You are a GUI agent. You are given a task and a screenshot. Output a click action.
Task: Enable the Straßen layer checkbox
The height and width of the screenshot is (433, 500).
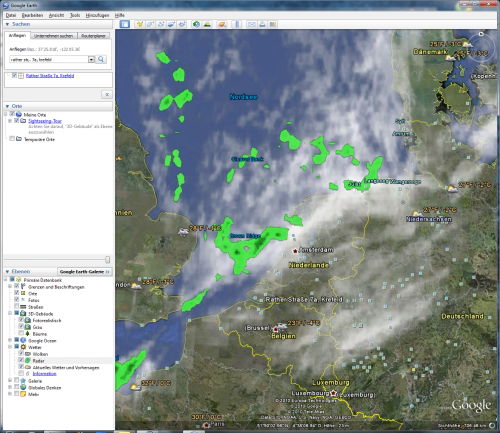coord(17,306)
